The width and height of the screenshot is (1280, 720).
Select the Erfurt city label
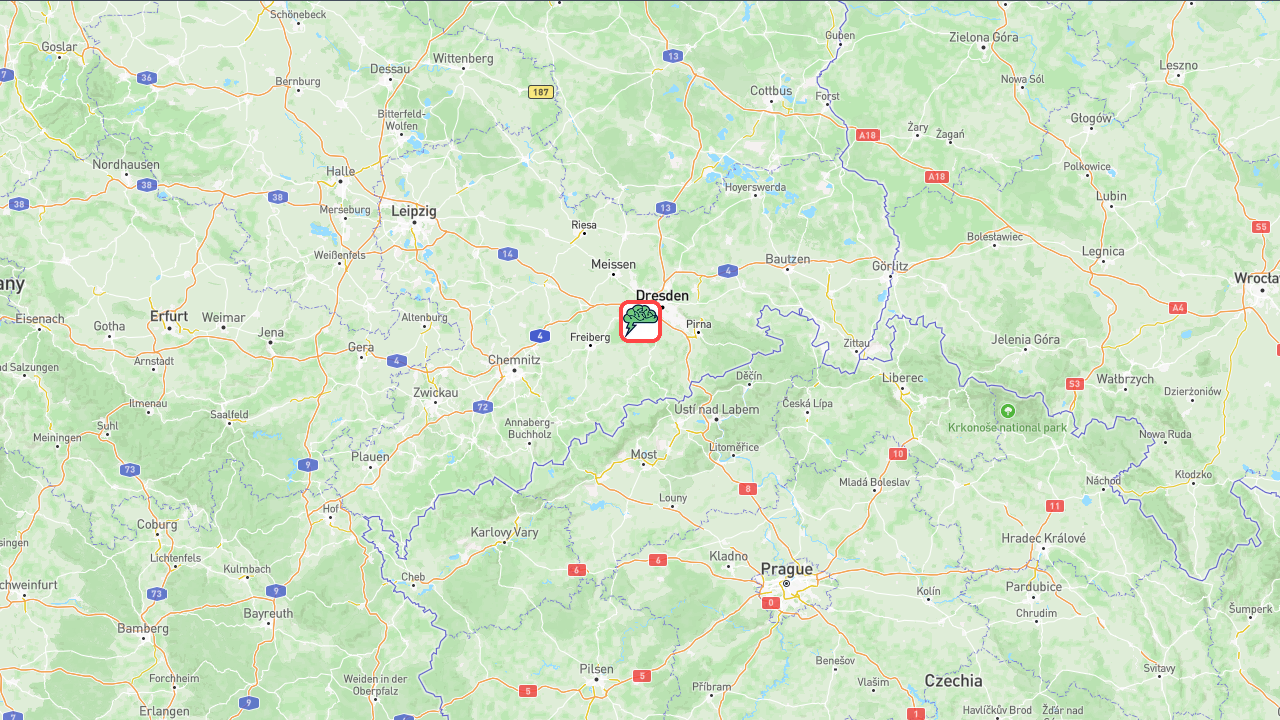point(169,316)
